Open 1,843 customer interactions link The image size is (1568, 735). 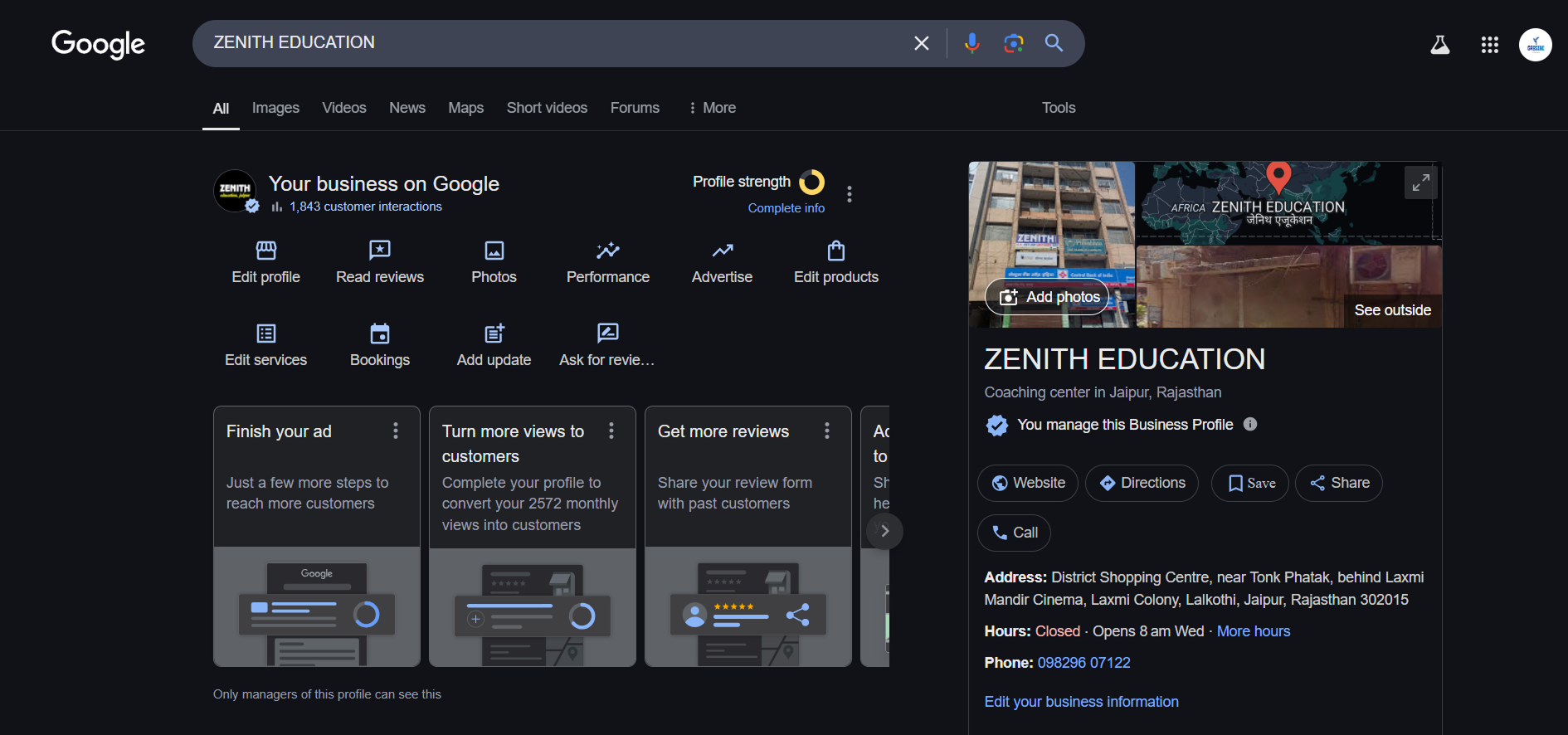pos(366,207)
